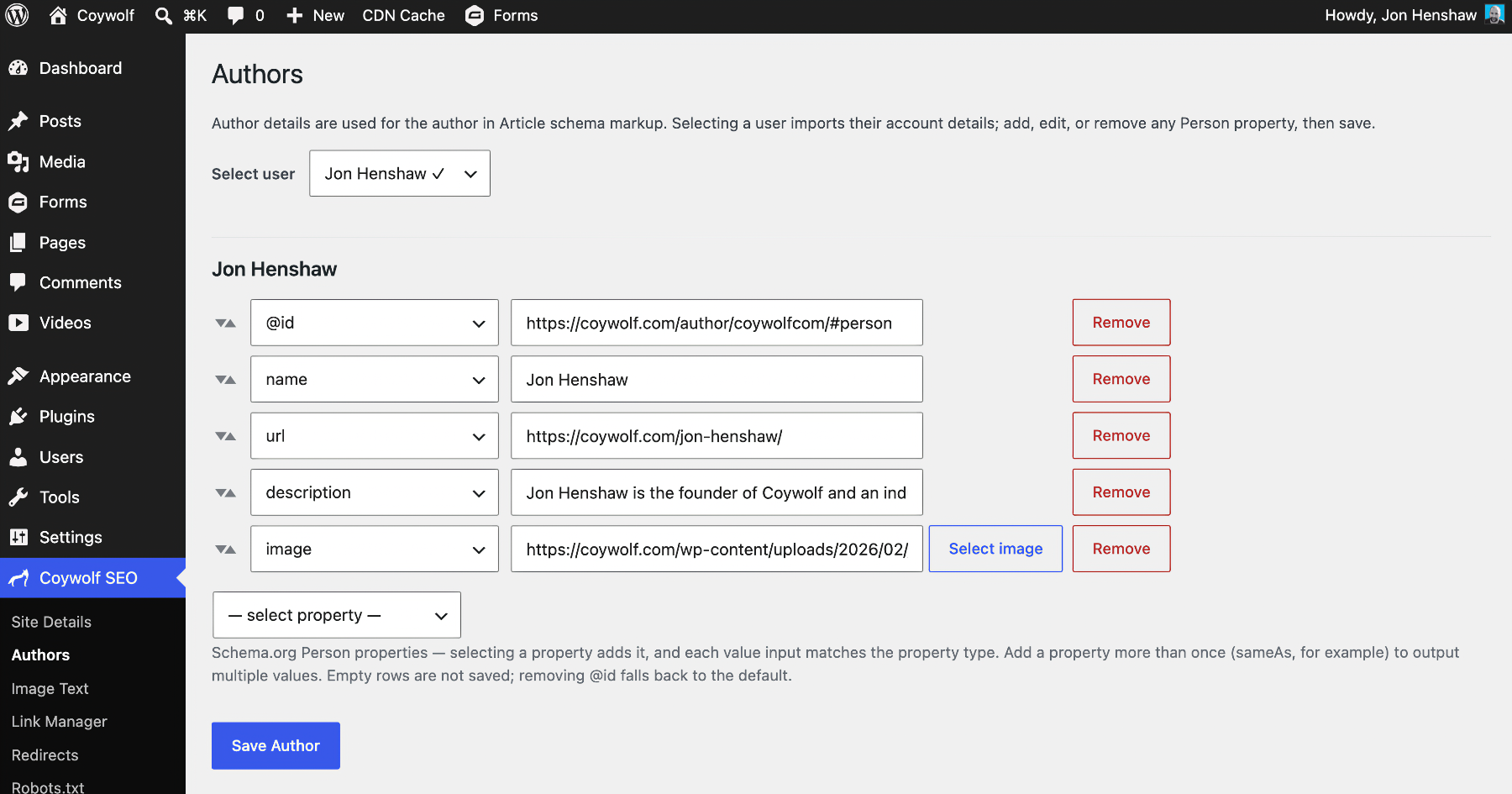Click the @id URL input field
The width and height of the screenshot is (1512, 794).
point(717,323)
